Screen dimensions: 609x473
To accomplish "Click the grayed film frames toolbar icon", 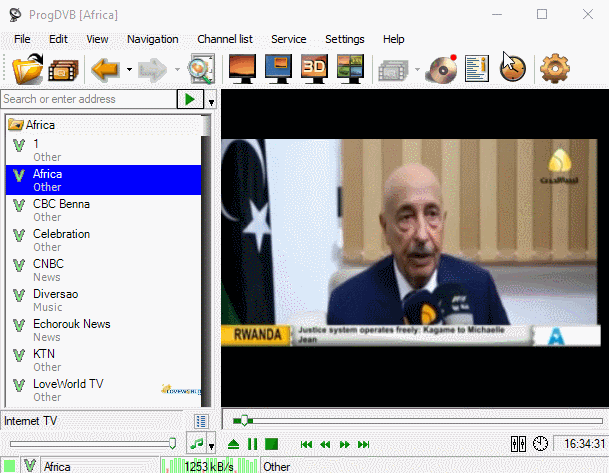I will [393, 70].
